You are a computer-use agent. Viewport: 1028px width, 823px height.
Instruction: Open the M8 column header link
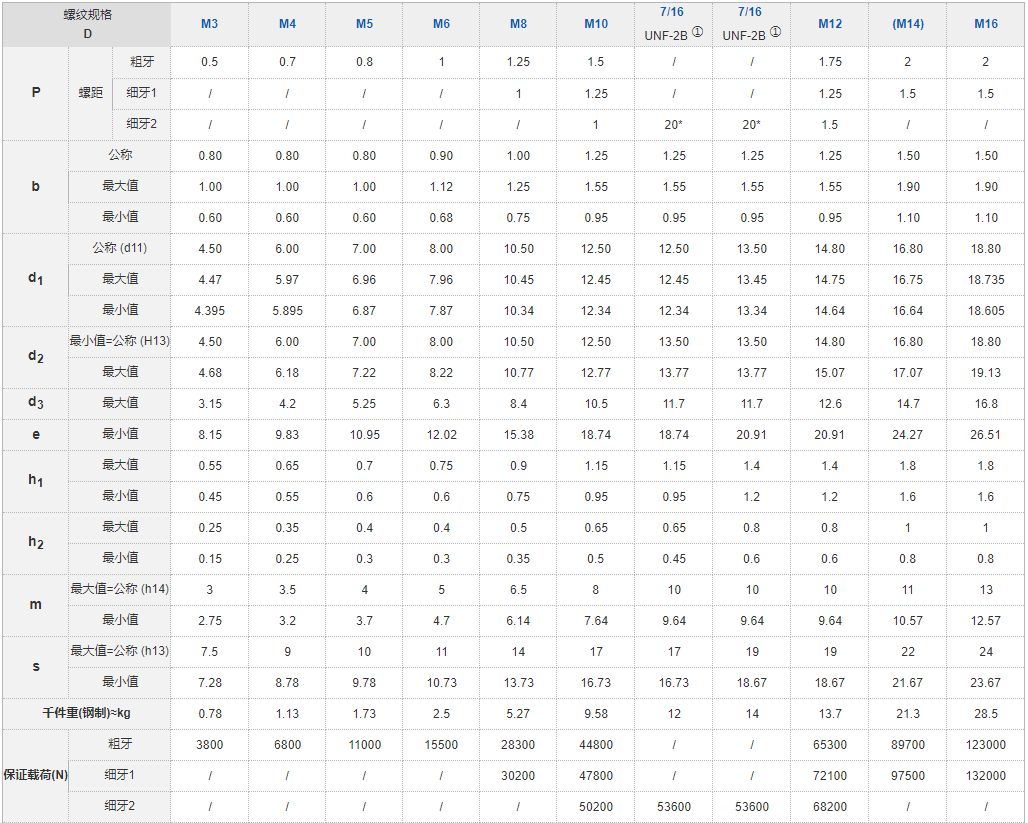[519, 24]
